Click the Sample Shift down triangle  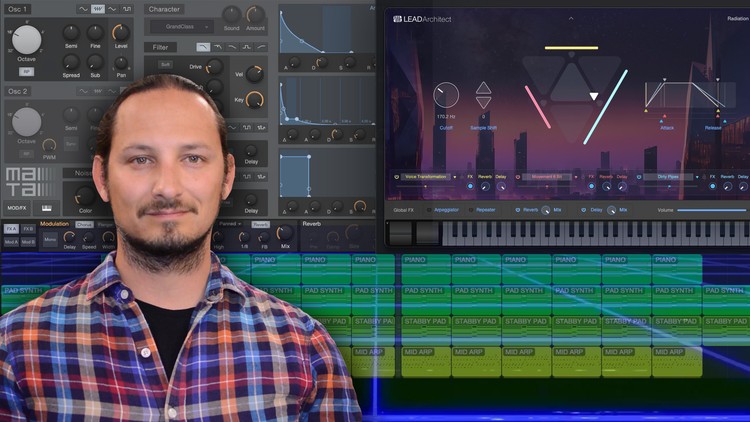[483, 102]
